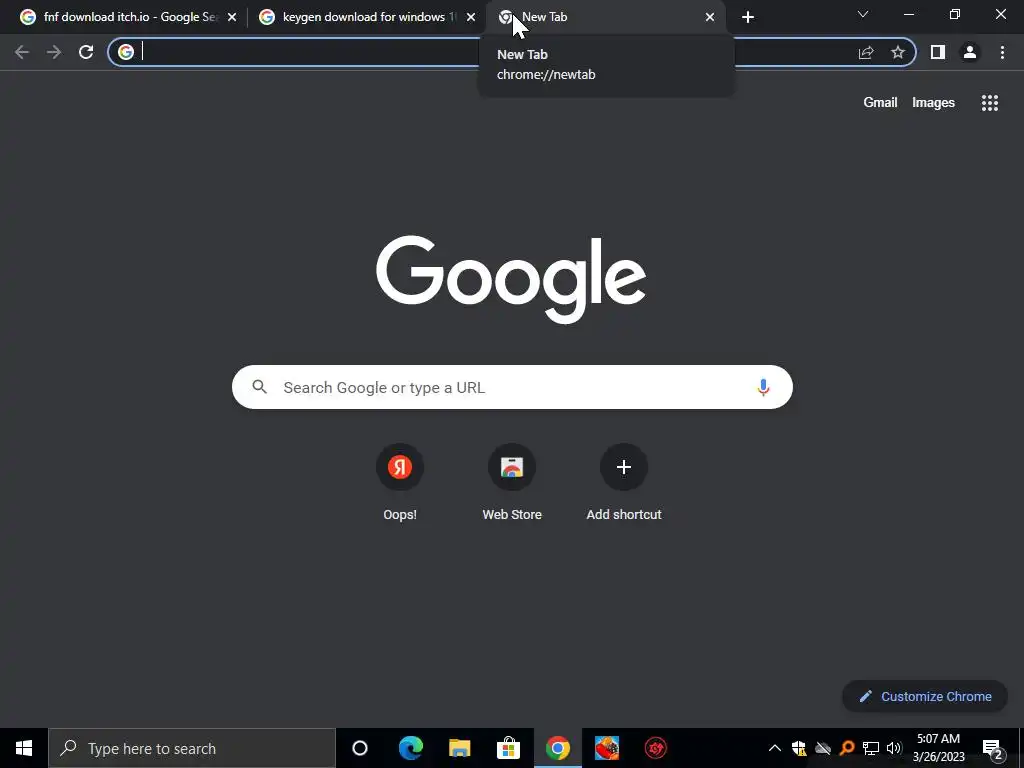Viewport: 1024px width, 768px height.
Task: Open the Gmail link
Action: pos(880,103)
